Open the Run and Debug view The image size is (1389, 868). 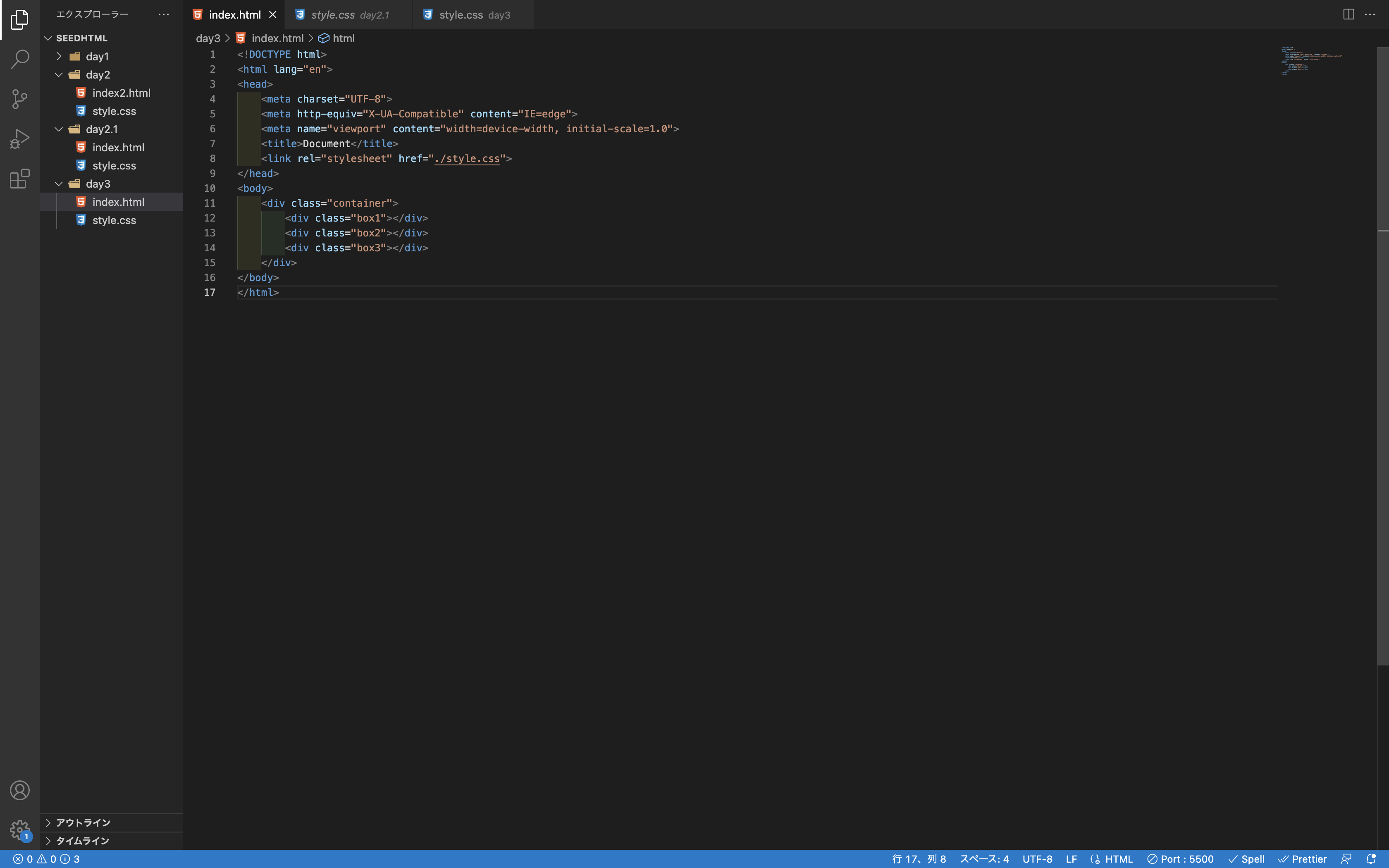(19, 138)
